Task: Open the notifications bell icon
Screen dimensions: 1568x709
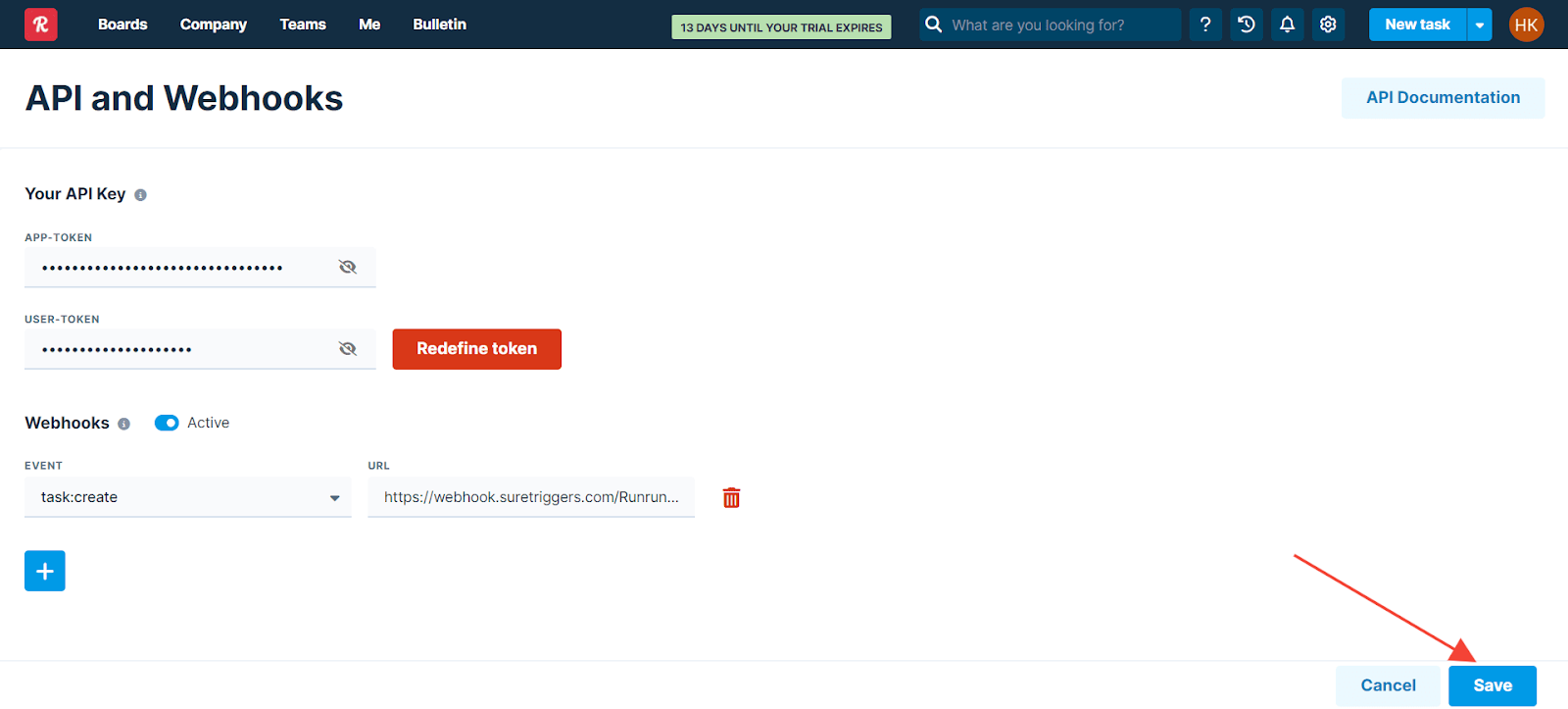Action: [x=1288, y=25]
